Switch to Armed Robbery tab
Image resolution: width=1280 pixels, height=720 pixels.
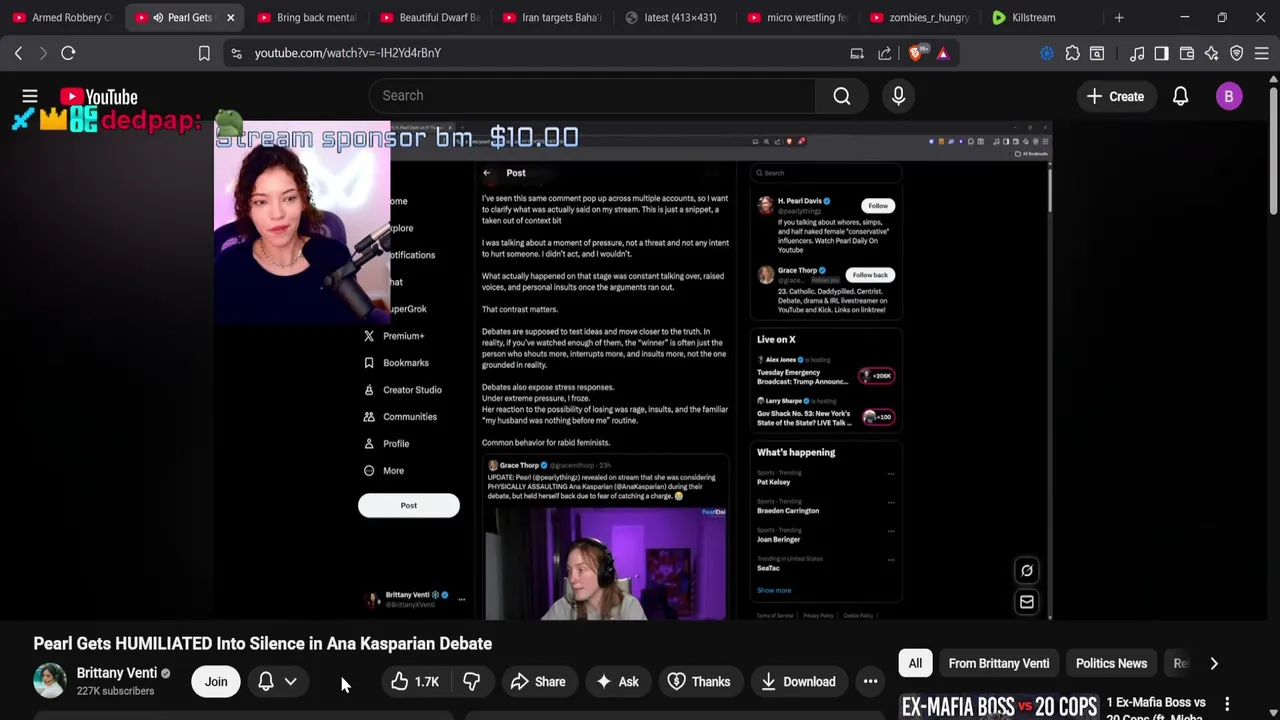point(61,18)
